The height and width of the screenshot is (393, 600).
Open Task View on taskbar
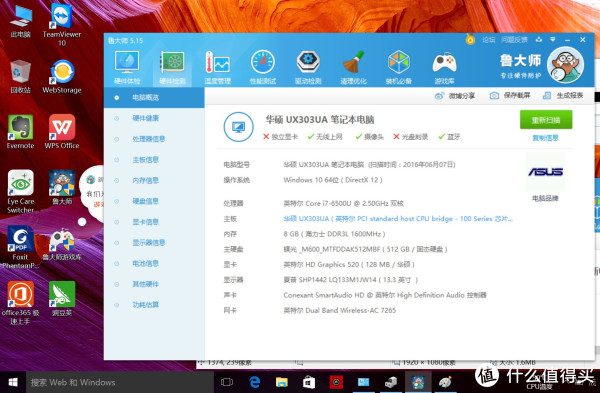click(x=227, y=382)
